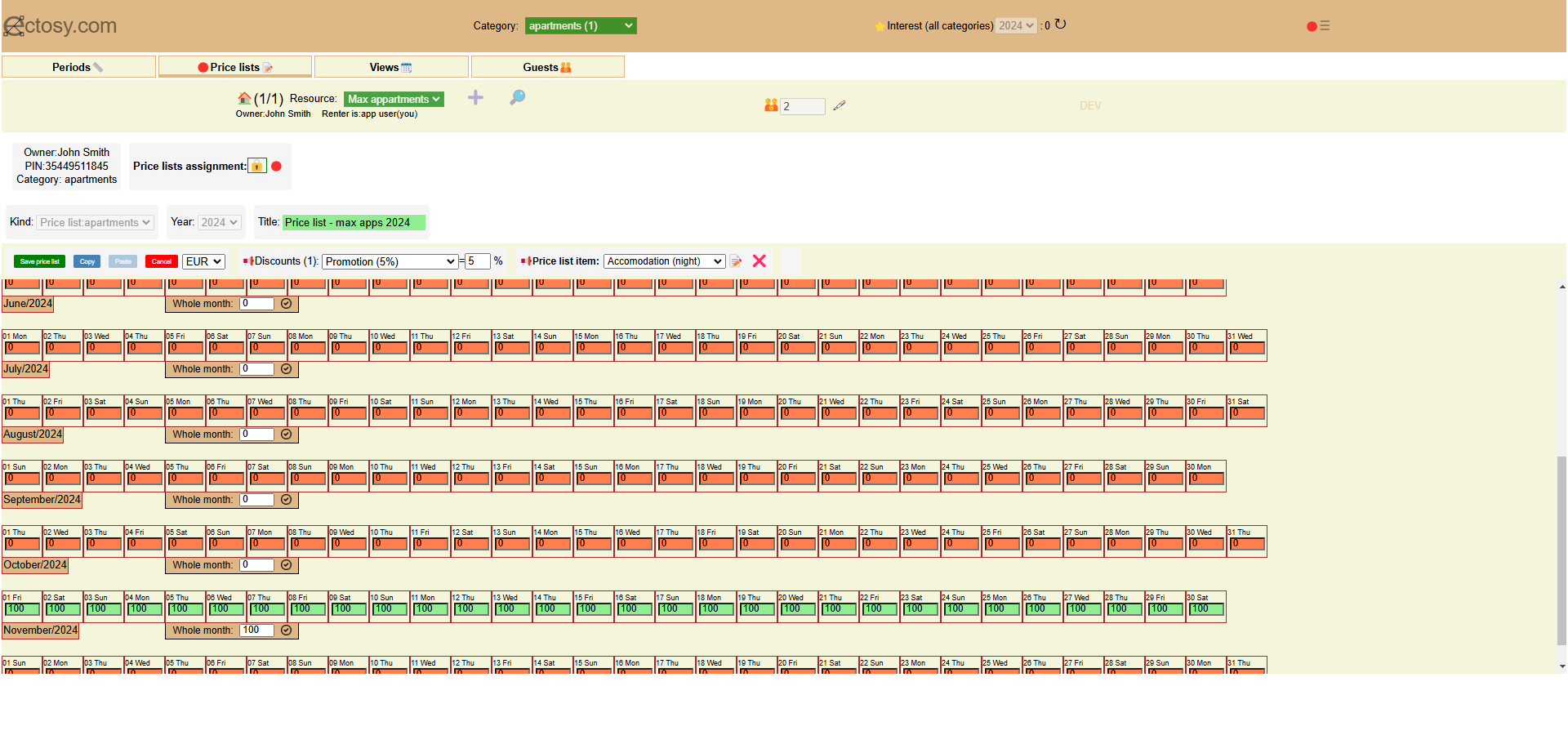1568x744 pixels.
Task: Apply whole month check for July/2024
Action: tap(287, 369)
